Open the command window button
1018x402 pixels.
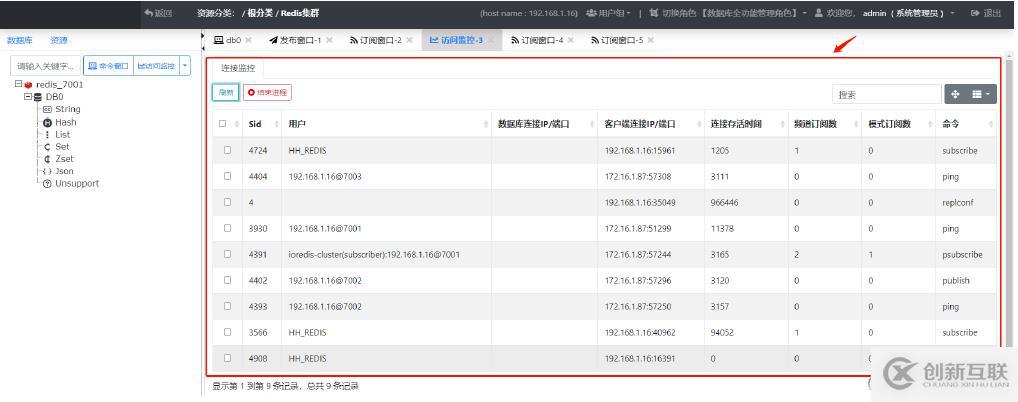[108, 66]
